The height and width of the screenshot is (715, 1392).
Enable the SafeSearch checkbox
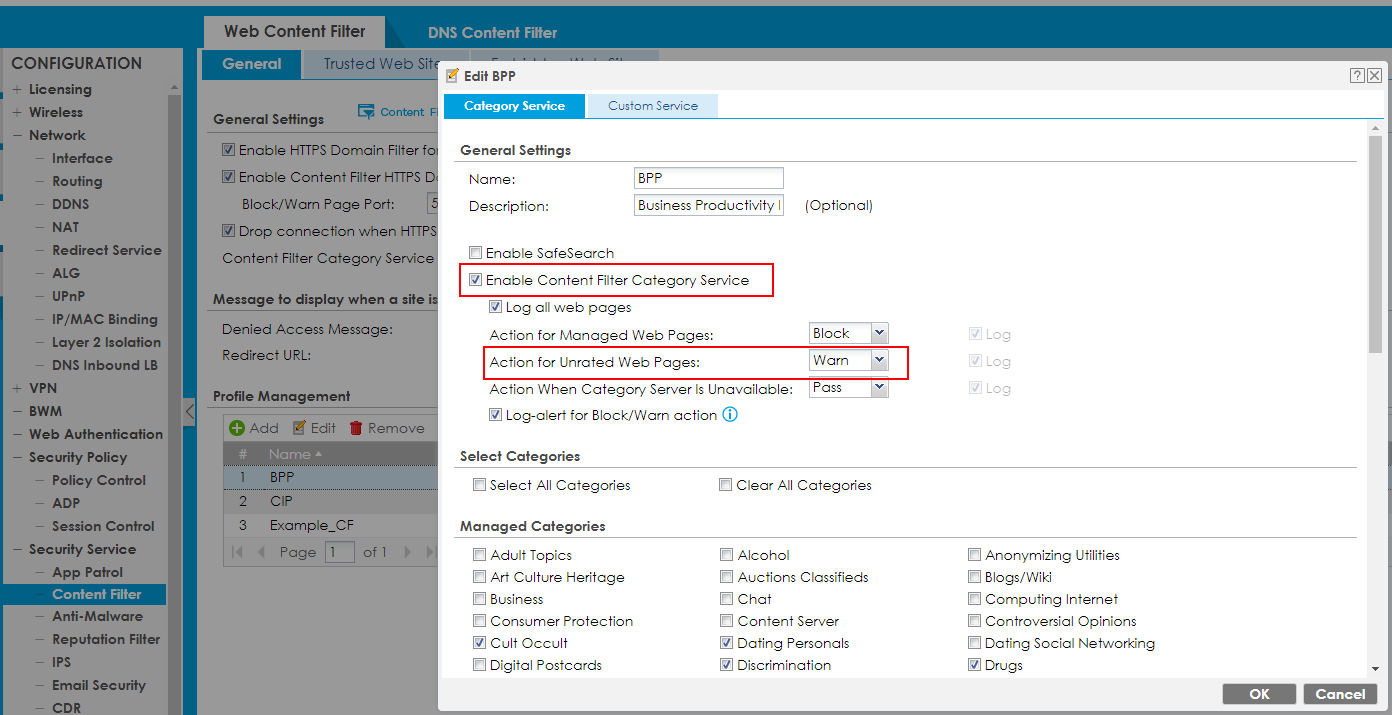(x=475, y=253)
